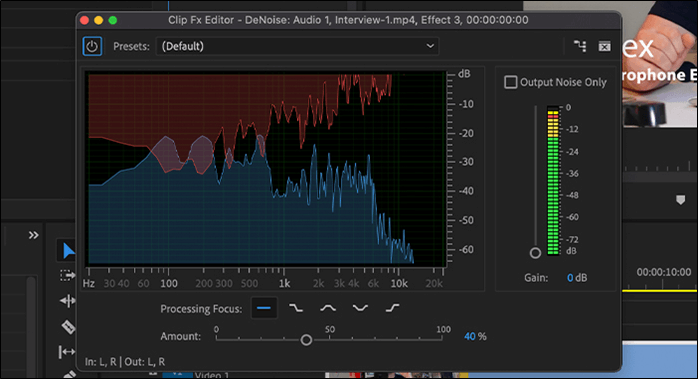Click the Gain slider handle
Image resolution: width=698 pixels, height=379 pixels.
point(536,253)
